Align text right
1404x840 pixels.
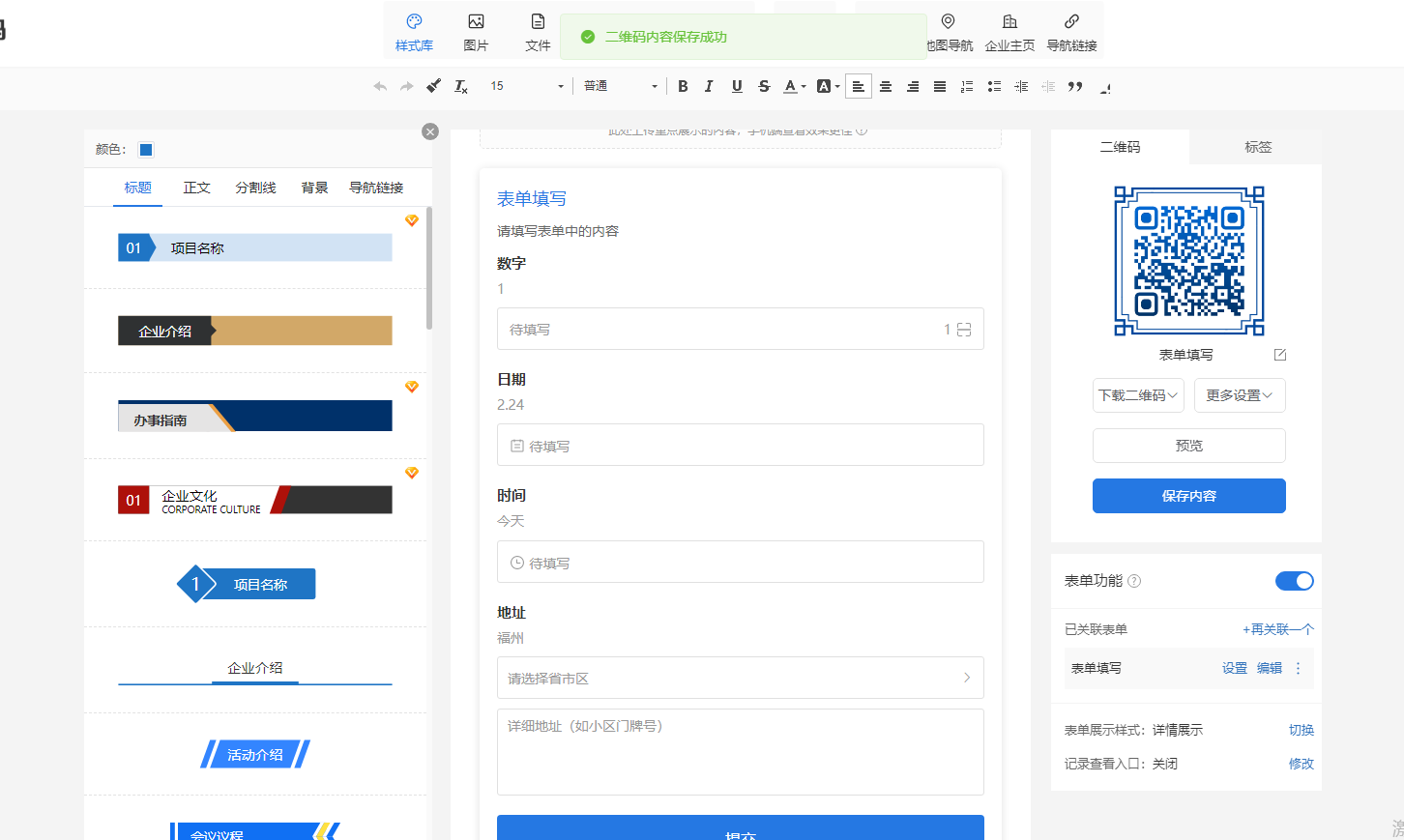pos(912,86)
